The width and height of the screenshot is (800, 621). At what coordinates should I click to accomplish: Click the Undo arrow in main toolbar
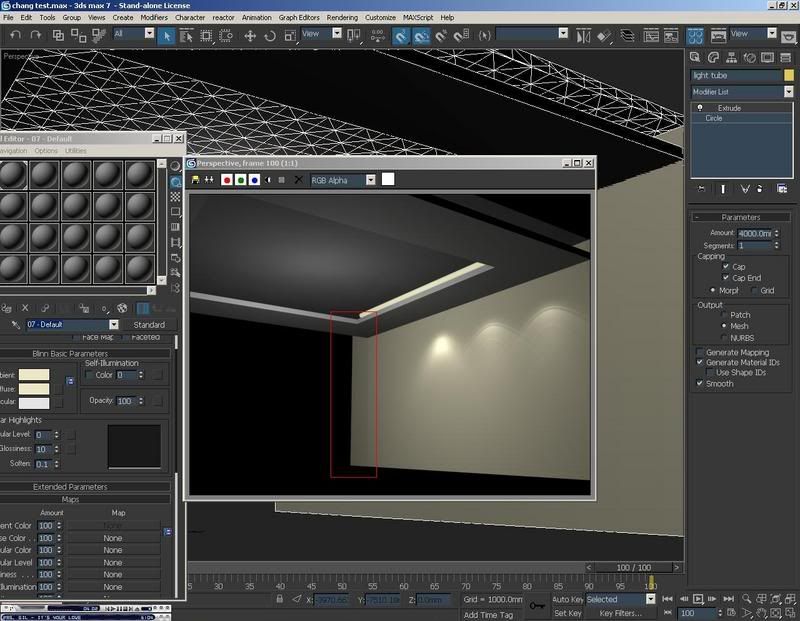point(15,35)
